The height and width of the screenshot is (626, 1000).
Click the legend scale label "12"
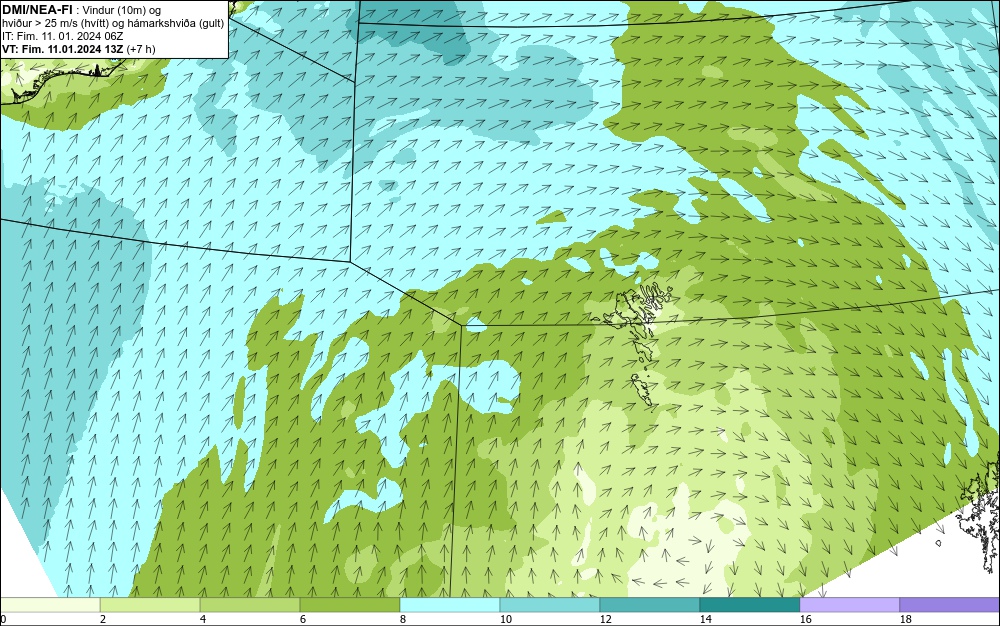click(x=605, y=619)
